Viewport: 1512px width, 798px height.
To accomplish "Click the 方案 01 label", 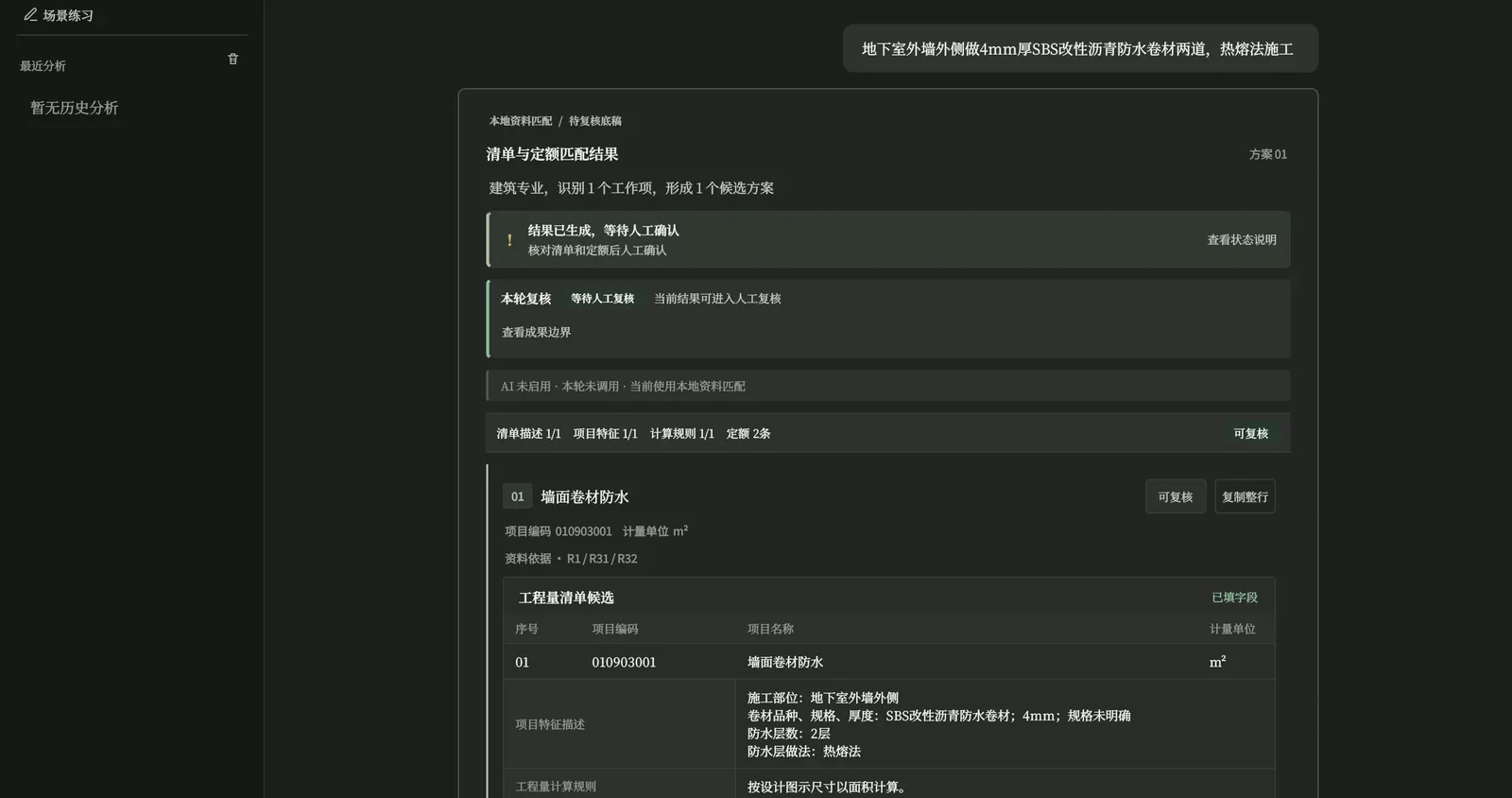I will (x=1268, y=154).
